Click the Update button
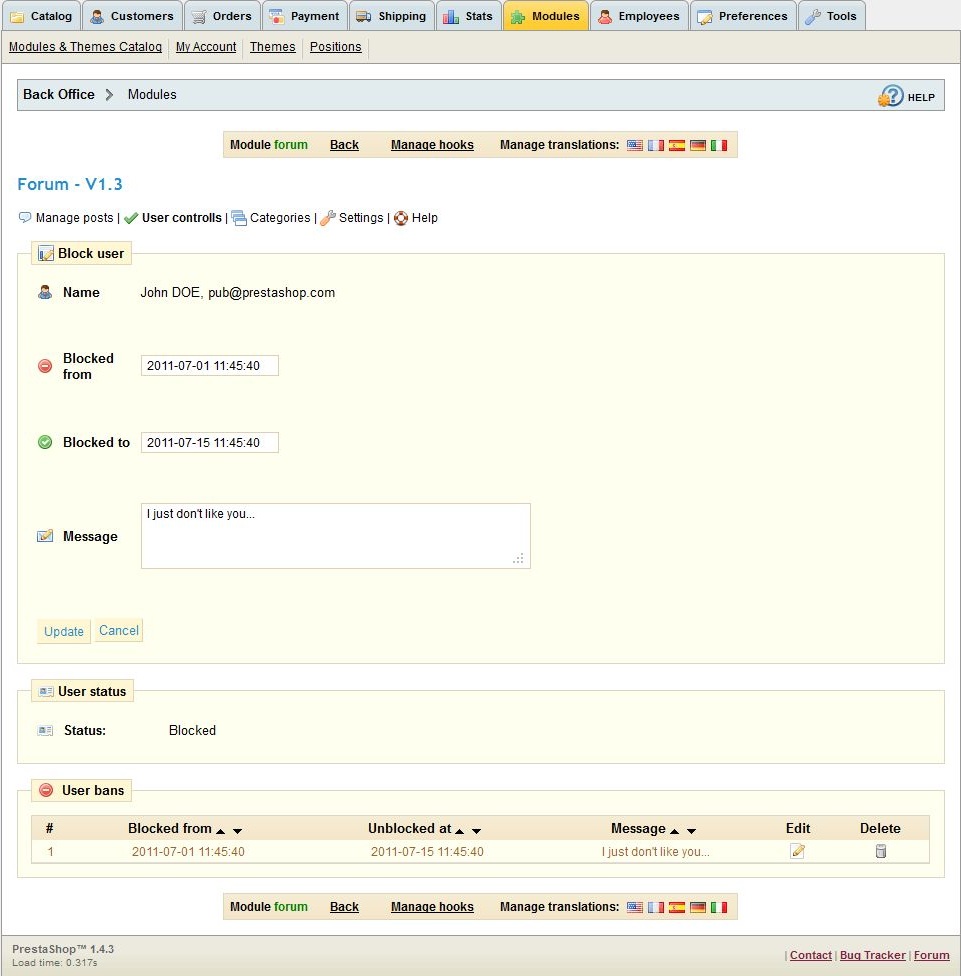Screen dimensions: 961x976 coord(64,631)
